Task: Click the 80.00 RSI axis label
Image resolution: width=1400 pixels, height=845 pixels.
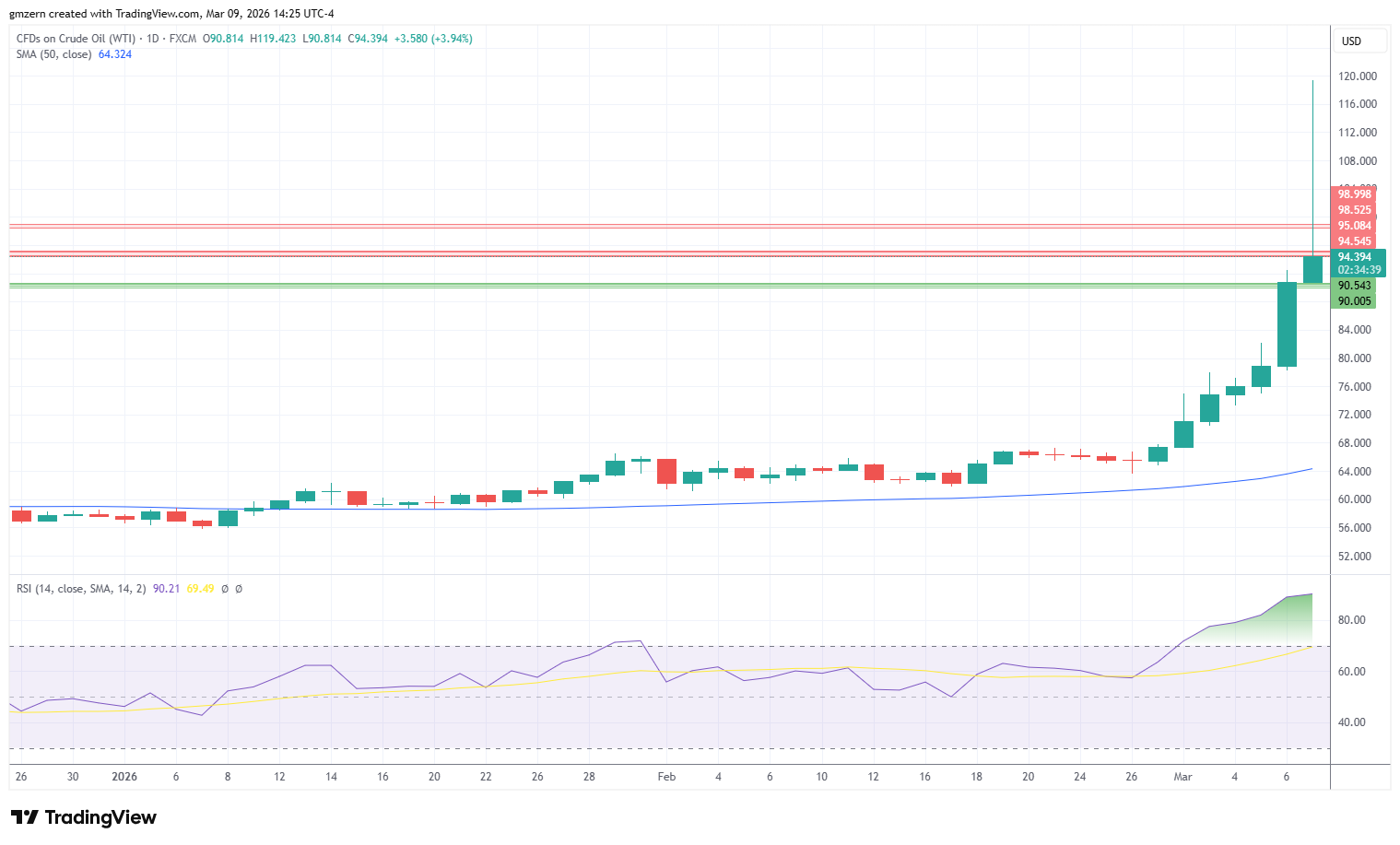Action: [x=1352, y=620]
